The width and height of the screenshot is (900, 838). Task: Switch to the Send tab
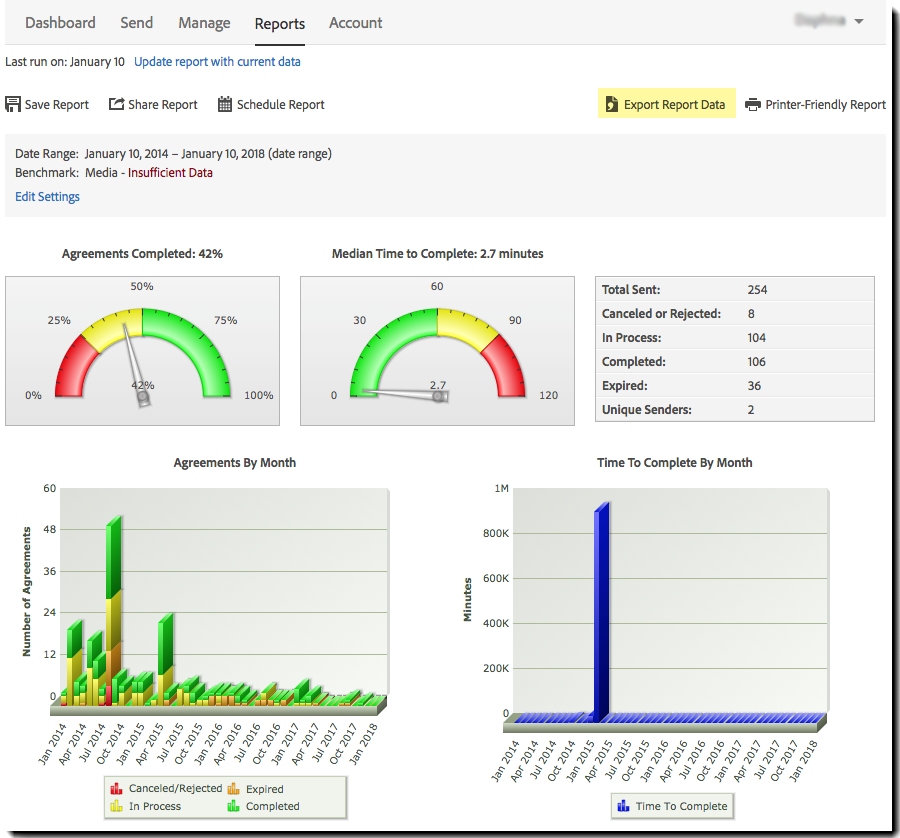tap(136, 22)
